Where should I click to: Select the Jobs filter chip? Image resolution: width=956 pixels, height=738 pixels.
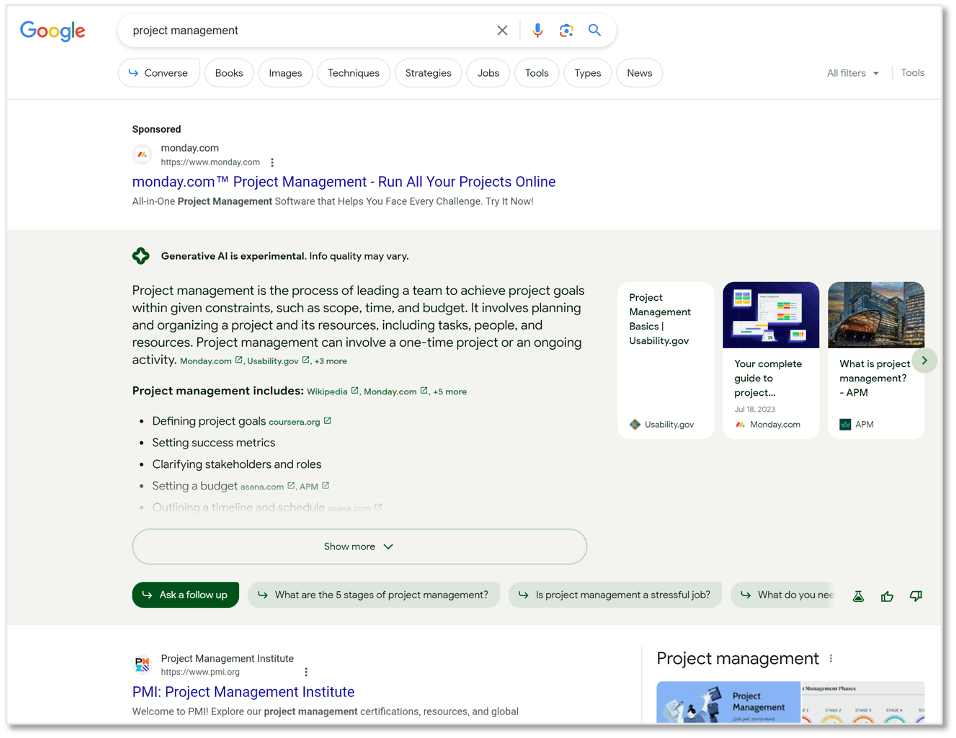pos(488,73)
